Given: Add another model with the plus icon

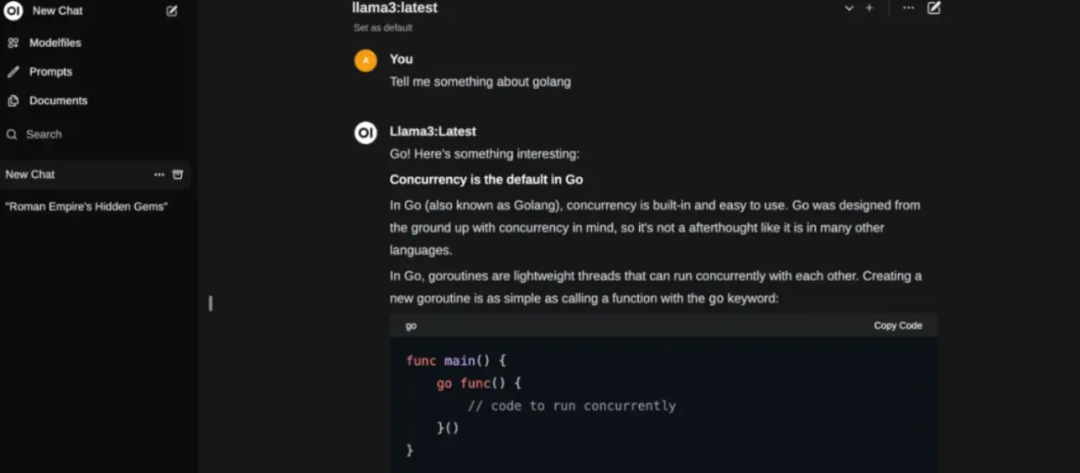Looking at the screenshot, I should [869, 8].
